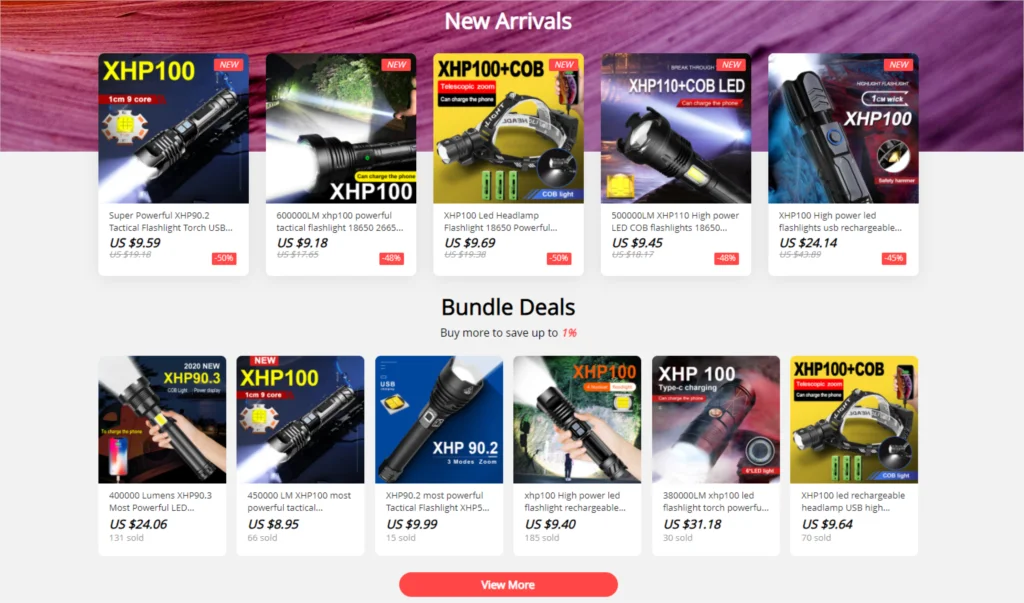
Task: Click the 500000LM XHP110 High power title
Action: (675, 221)
